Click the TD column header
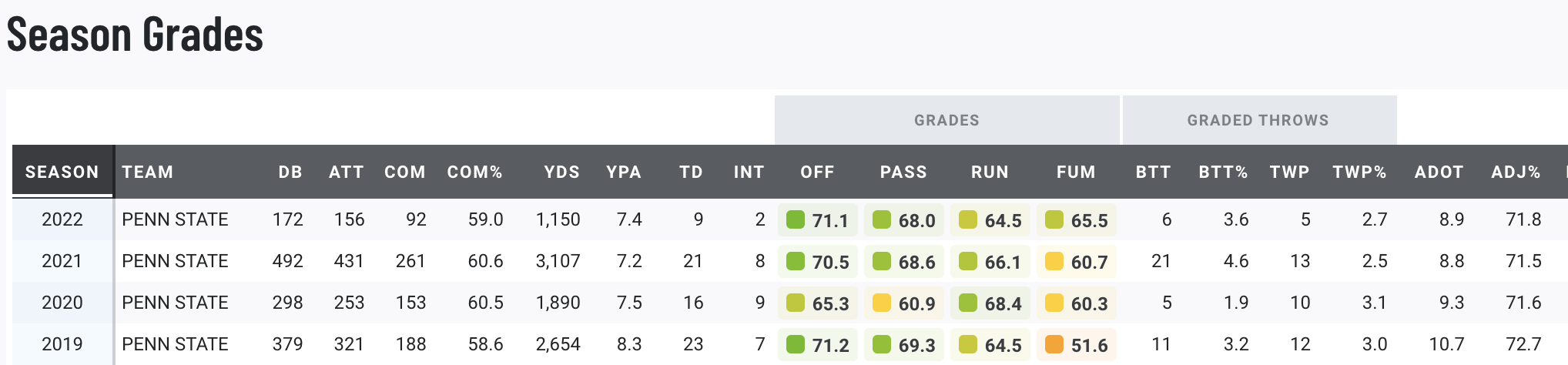Image resolution: width=1568 pixels, height=365 pixels. pyautogui.click(x=691, y=172)
